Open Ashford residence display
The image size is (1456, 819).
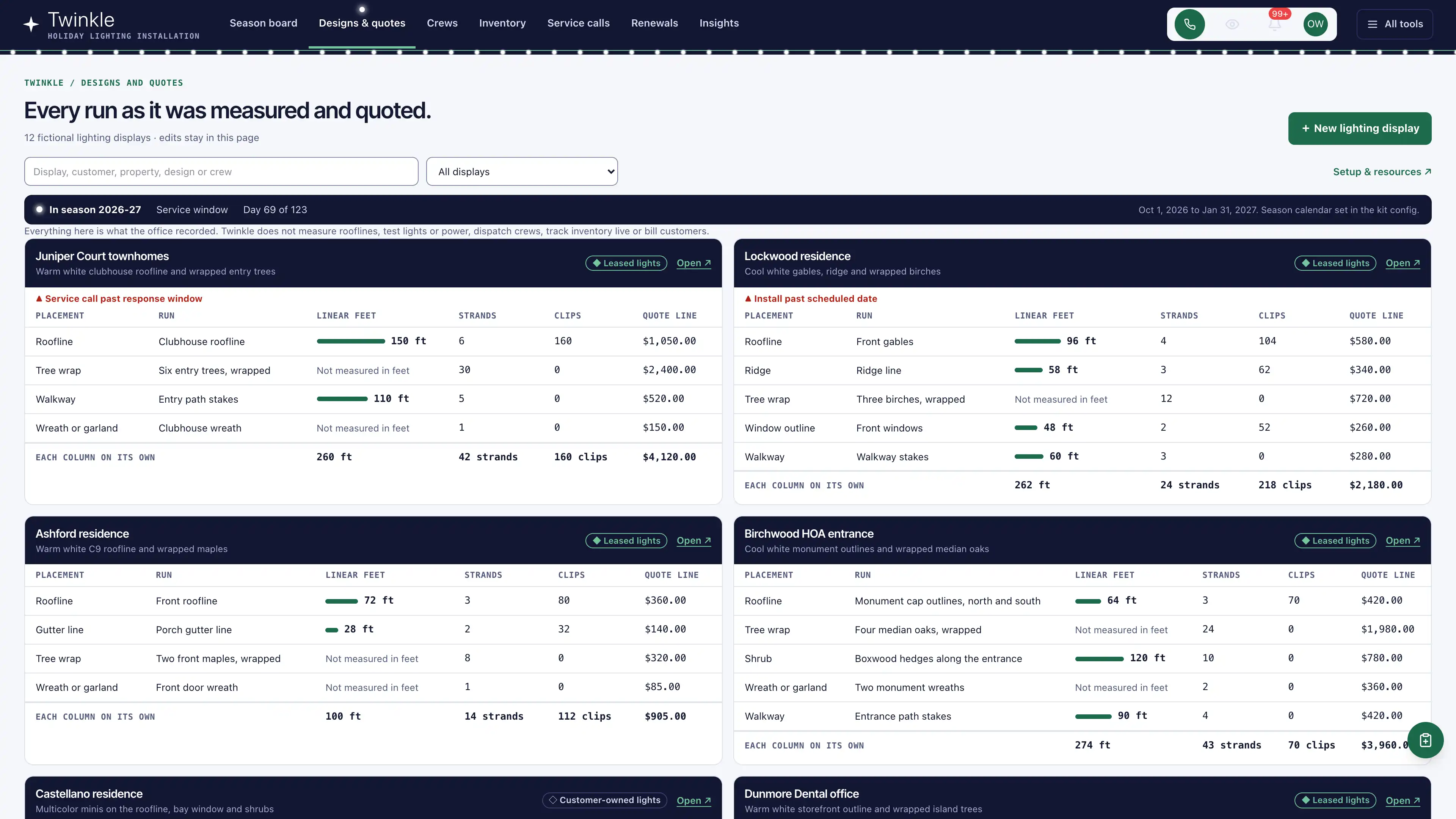tap(693, 541)
